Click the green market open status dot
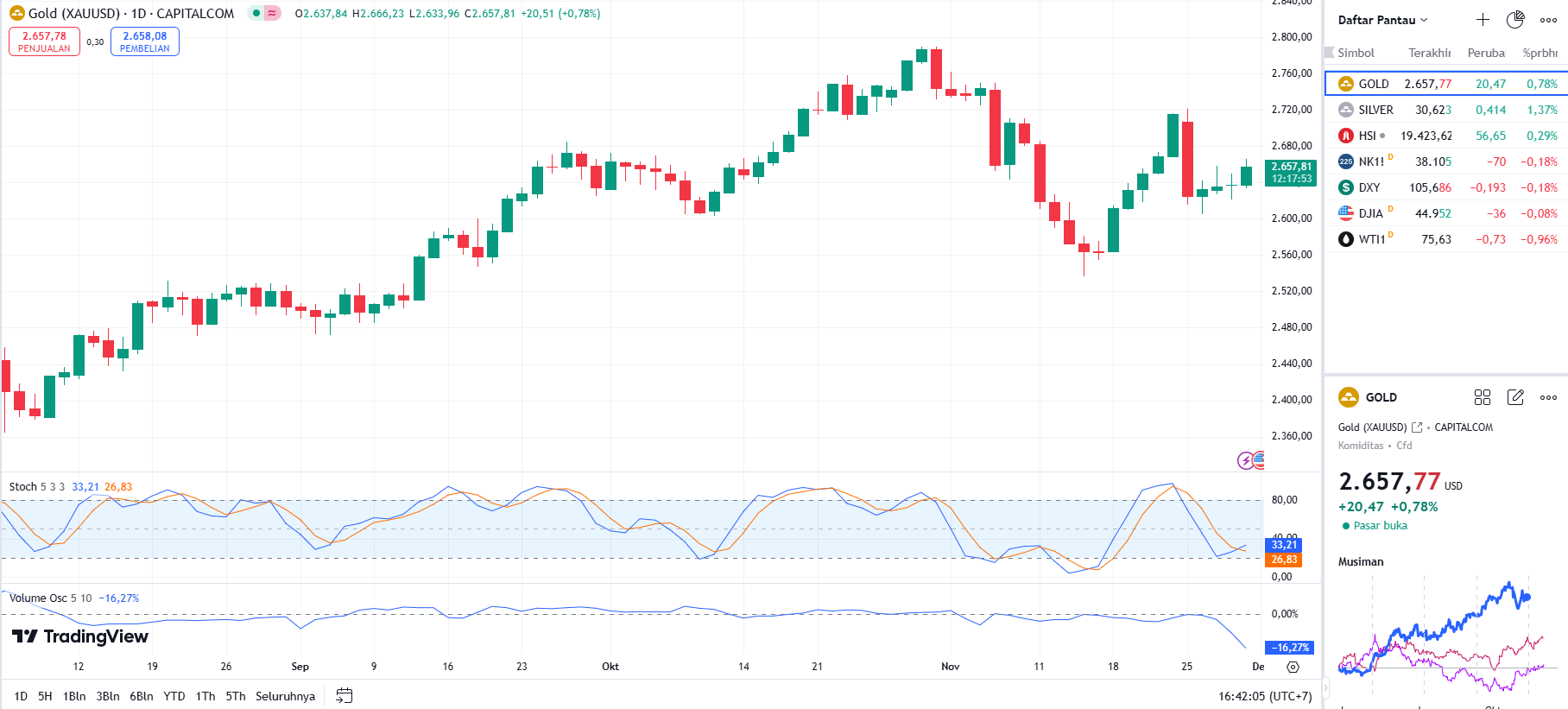1568x709 pixels. (x=256, y=13)
